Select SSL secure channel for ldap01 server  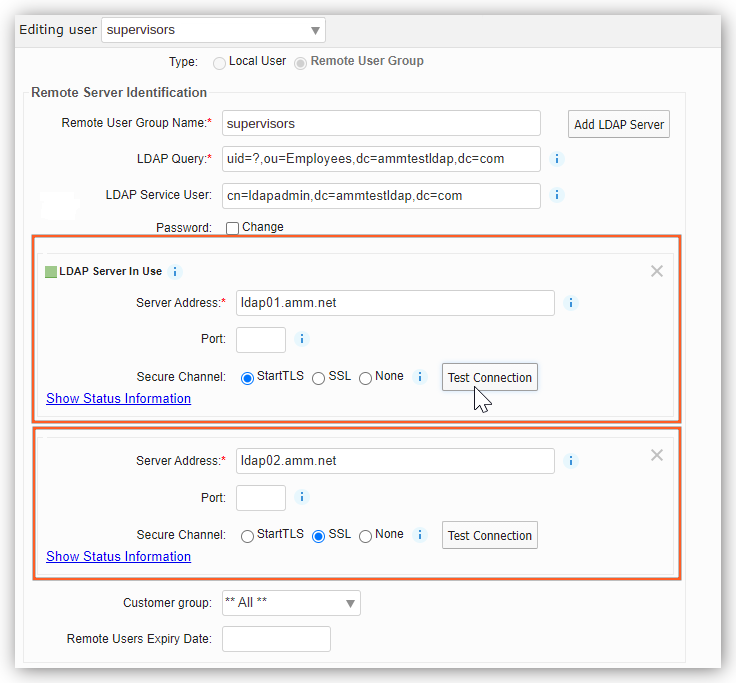pos(318,378)
